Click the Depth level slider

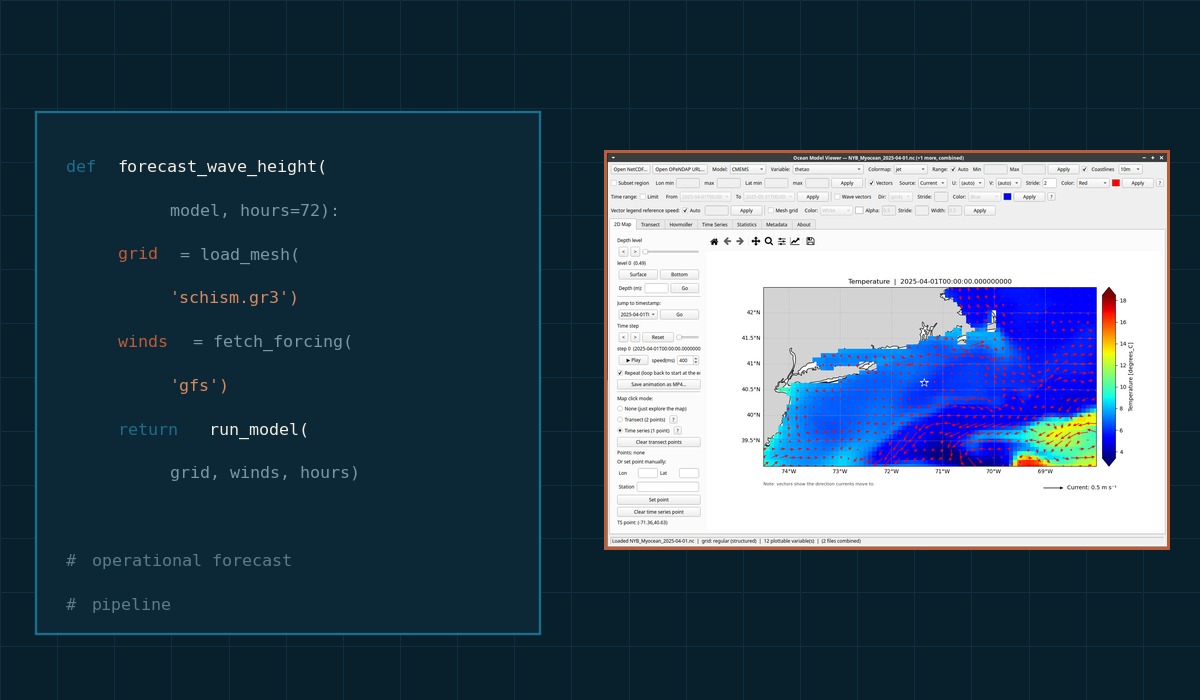(x=671, y=252)
